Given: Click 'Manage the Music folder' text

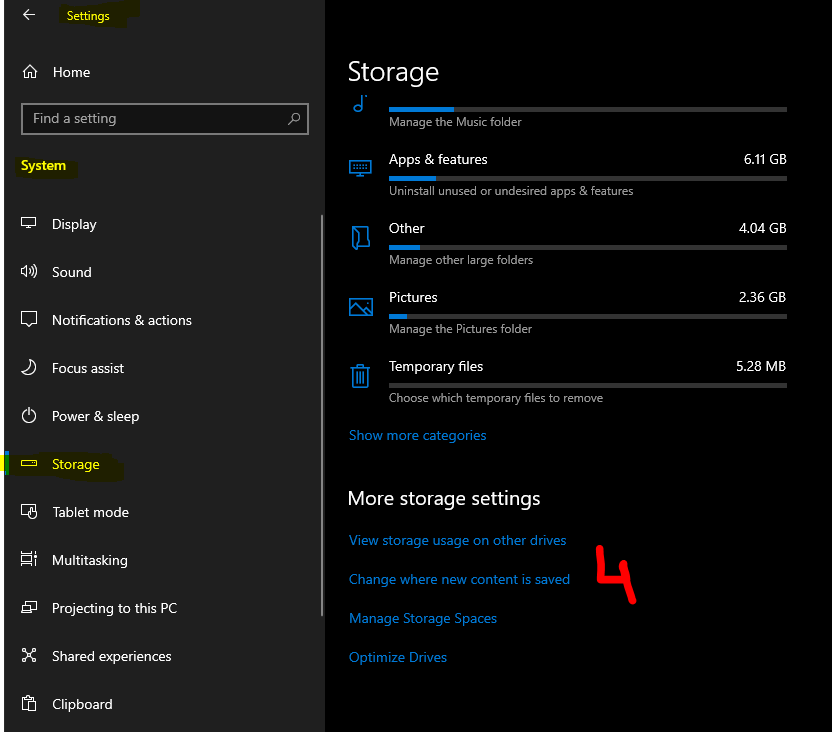Looking at the screenshot, I should (455, 122).
